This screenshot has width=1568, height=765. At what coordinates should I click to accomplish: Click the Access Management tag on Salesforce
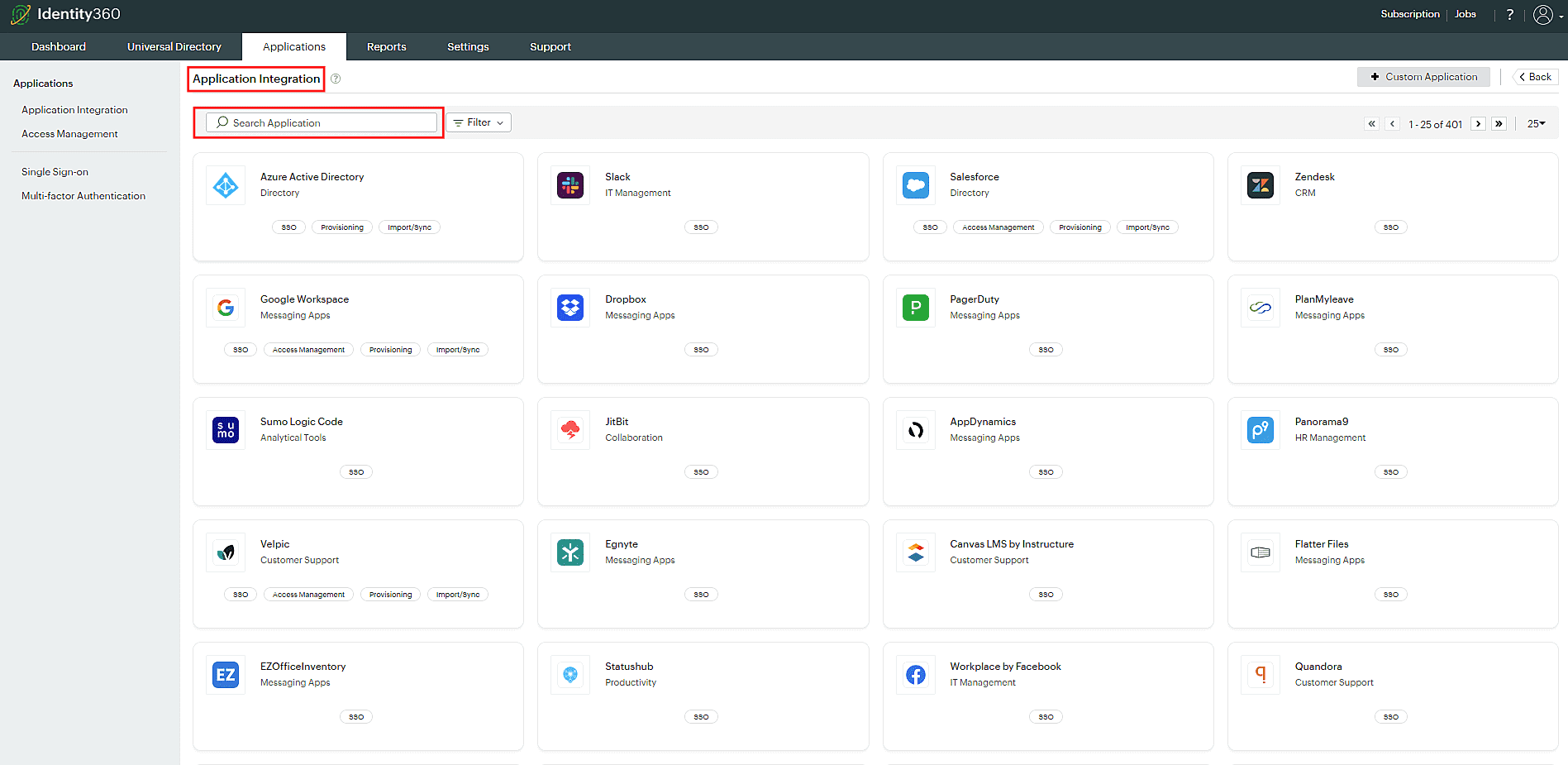tap(998, 227)
